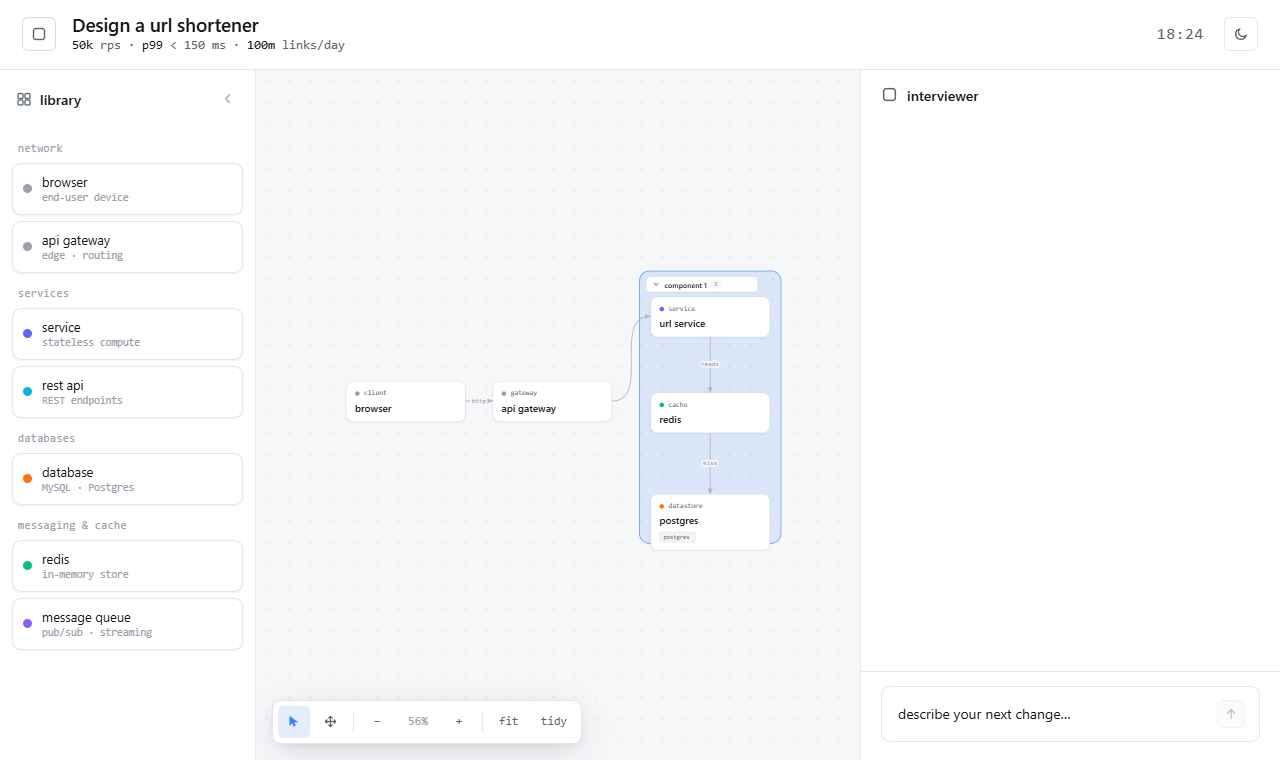Screen dimensions: 1280x760
Task: Zoom in with the plus button
Action: (x=459, y=721)
